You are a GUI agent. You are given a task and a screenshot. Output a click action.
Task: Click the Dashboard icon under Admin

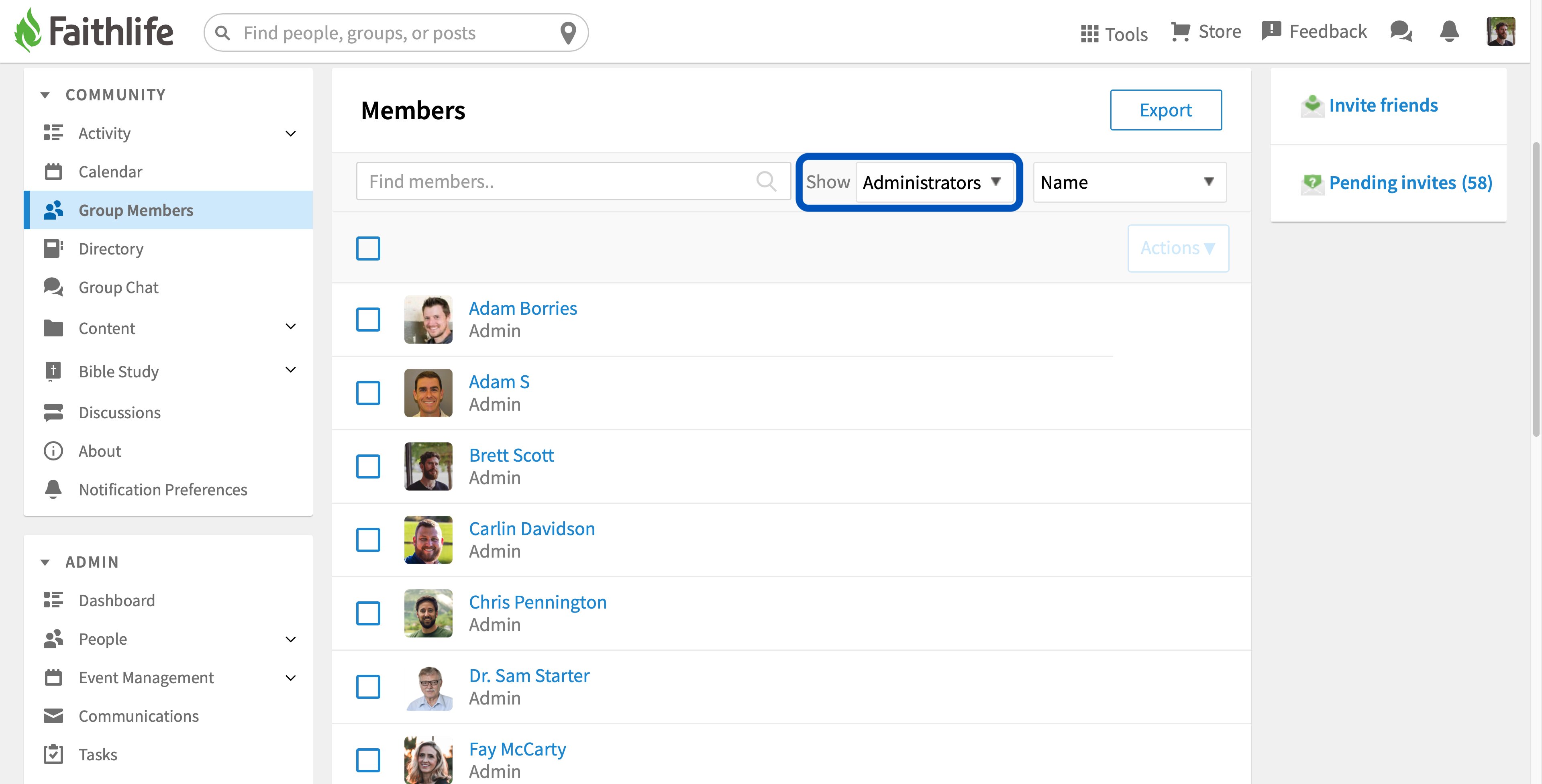53,600
